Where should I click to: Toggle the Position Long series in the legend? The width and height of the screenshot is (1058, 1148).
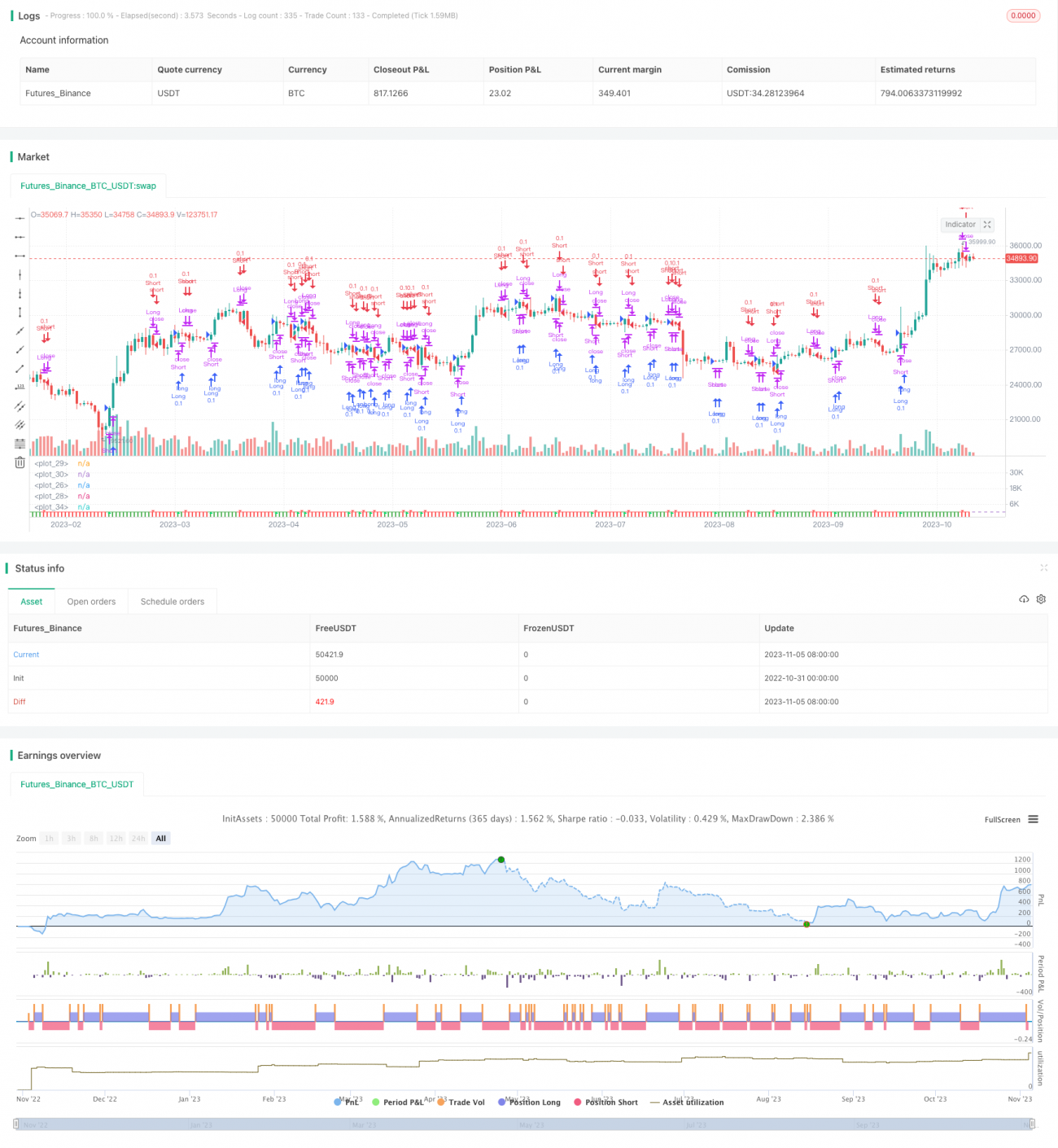click(529, 1102)
